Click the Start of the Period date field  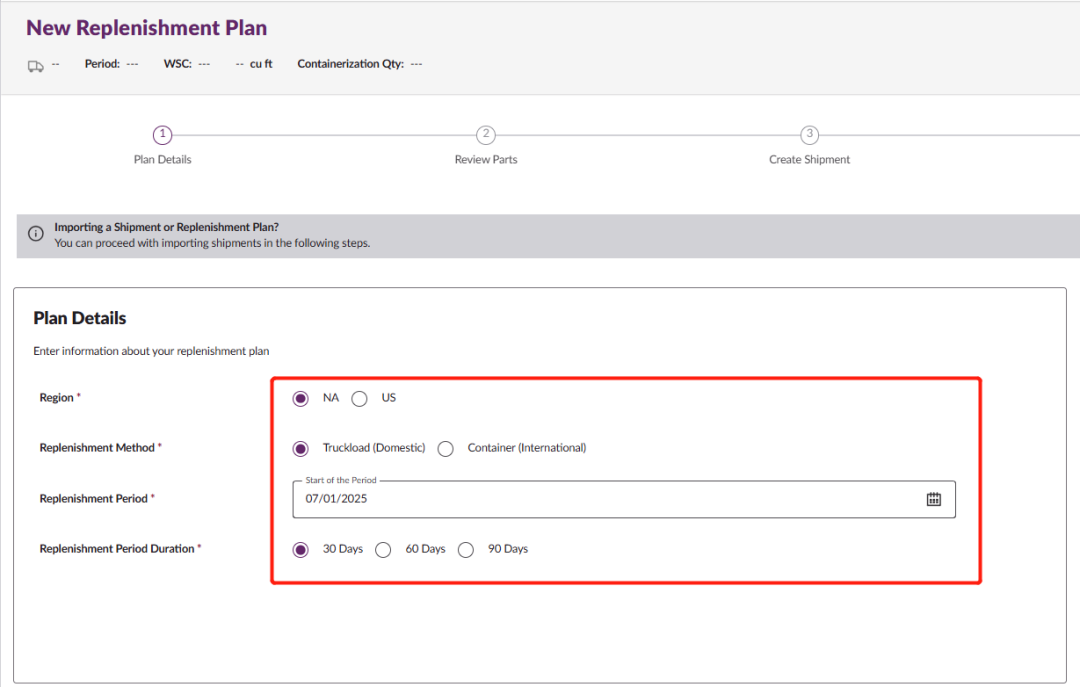(600, 499)
